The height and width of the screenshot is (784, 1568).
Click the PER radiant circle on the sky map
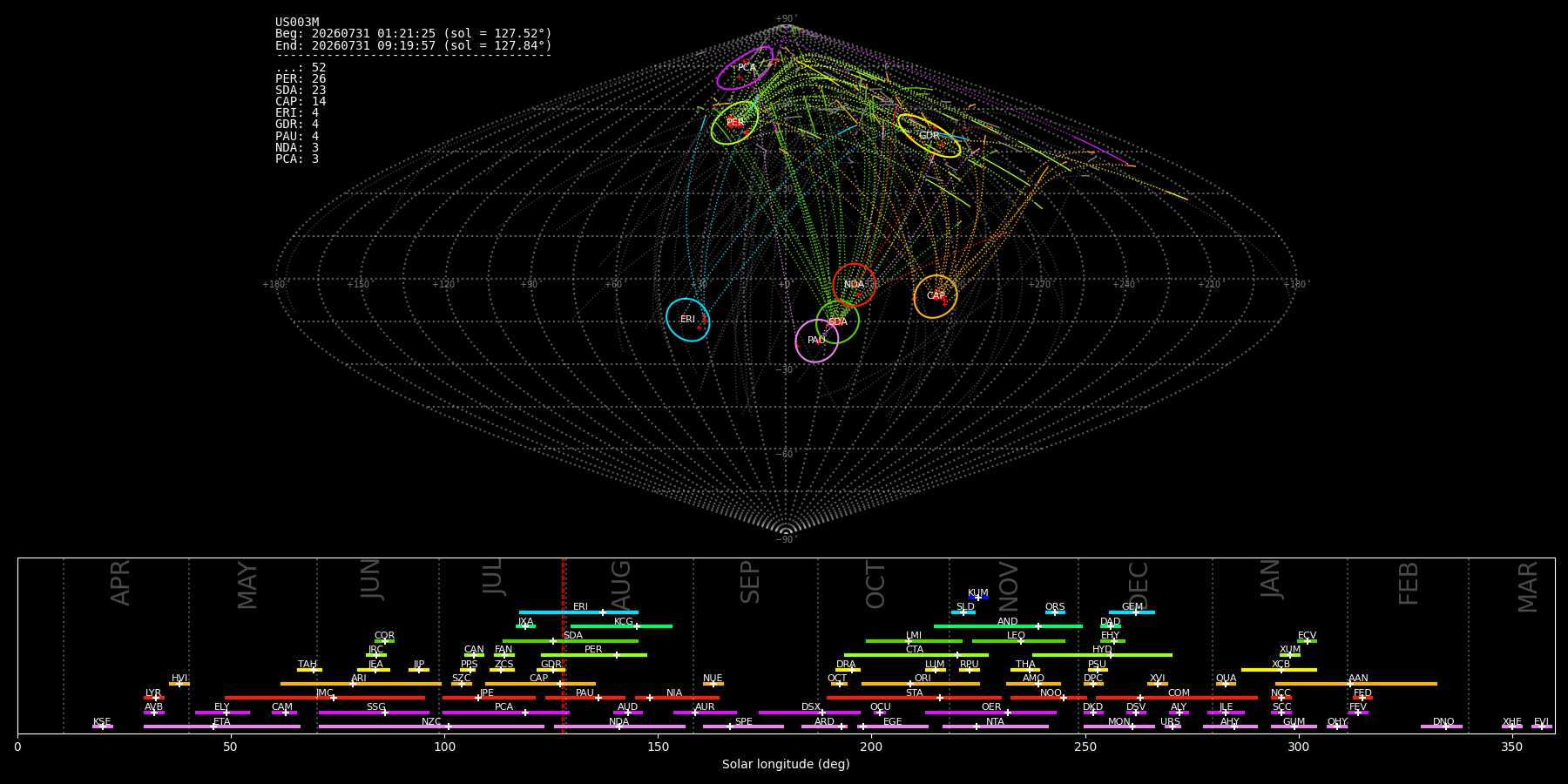pyautogui.click(x=735, y=123)
